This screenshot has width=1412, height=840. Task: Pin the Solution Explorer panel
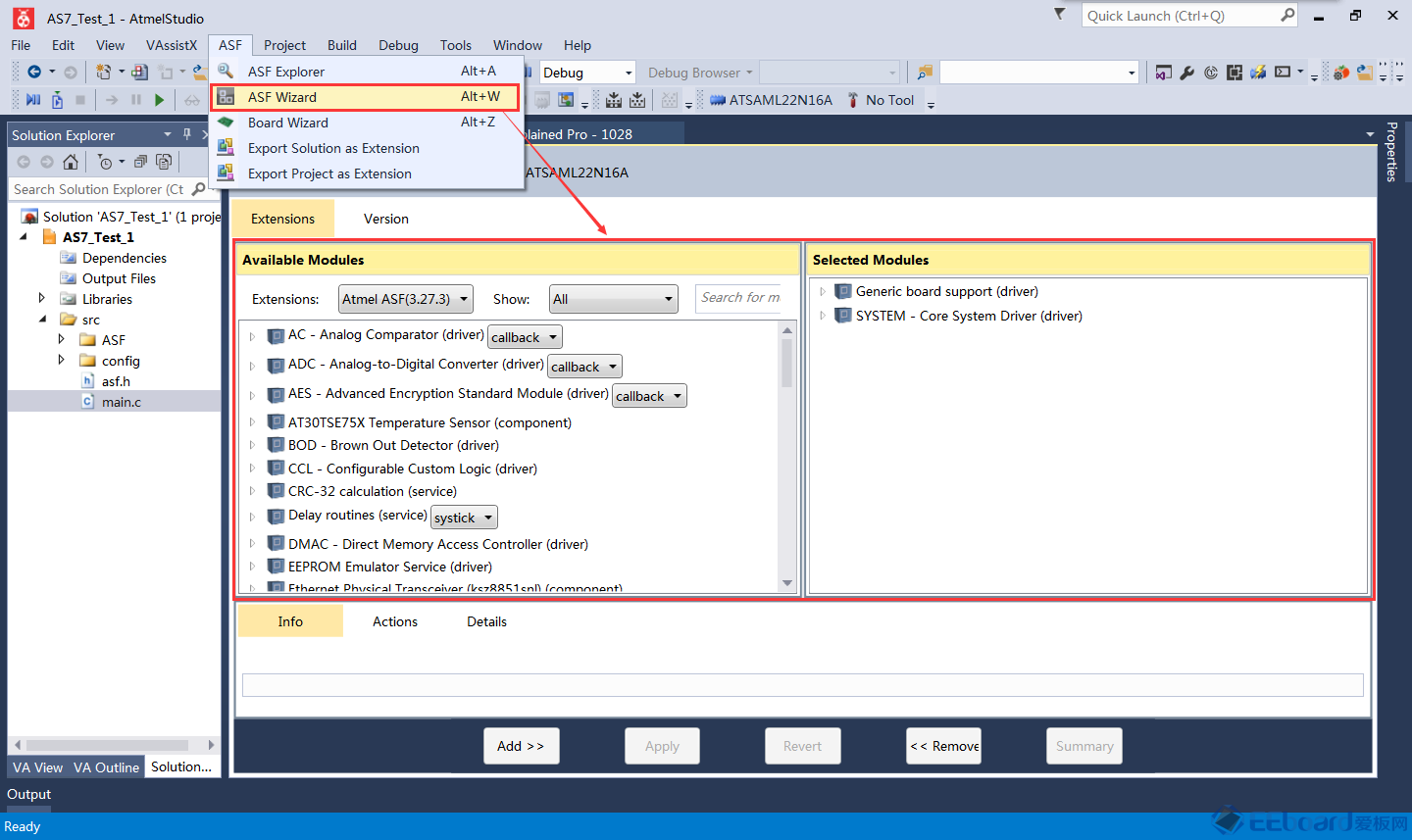tap(187, 134)
